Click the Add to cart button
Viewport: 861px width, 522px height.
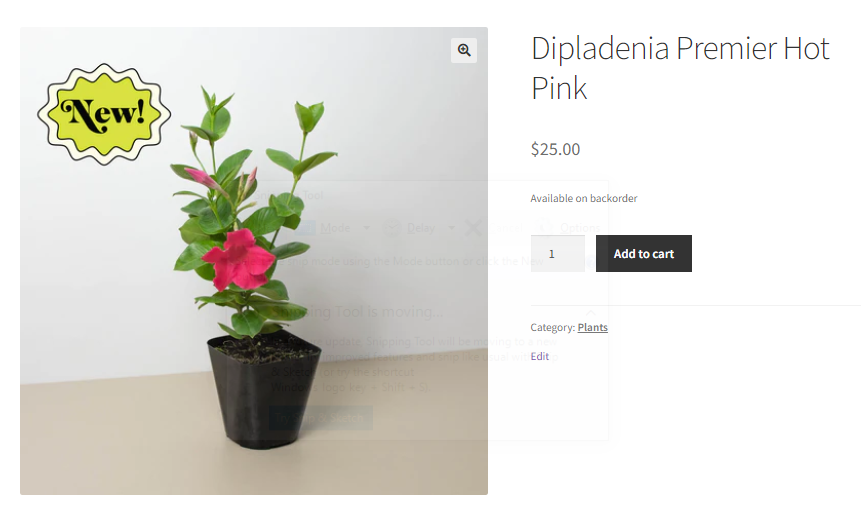pyautogui.click(x=644, y=254)
